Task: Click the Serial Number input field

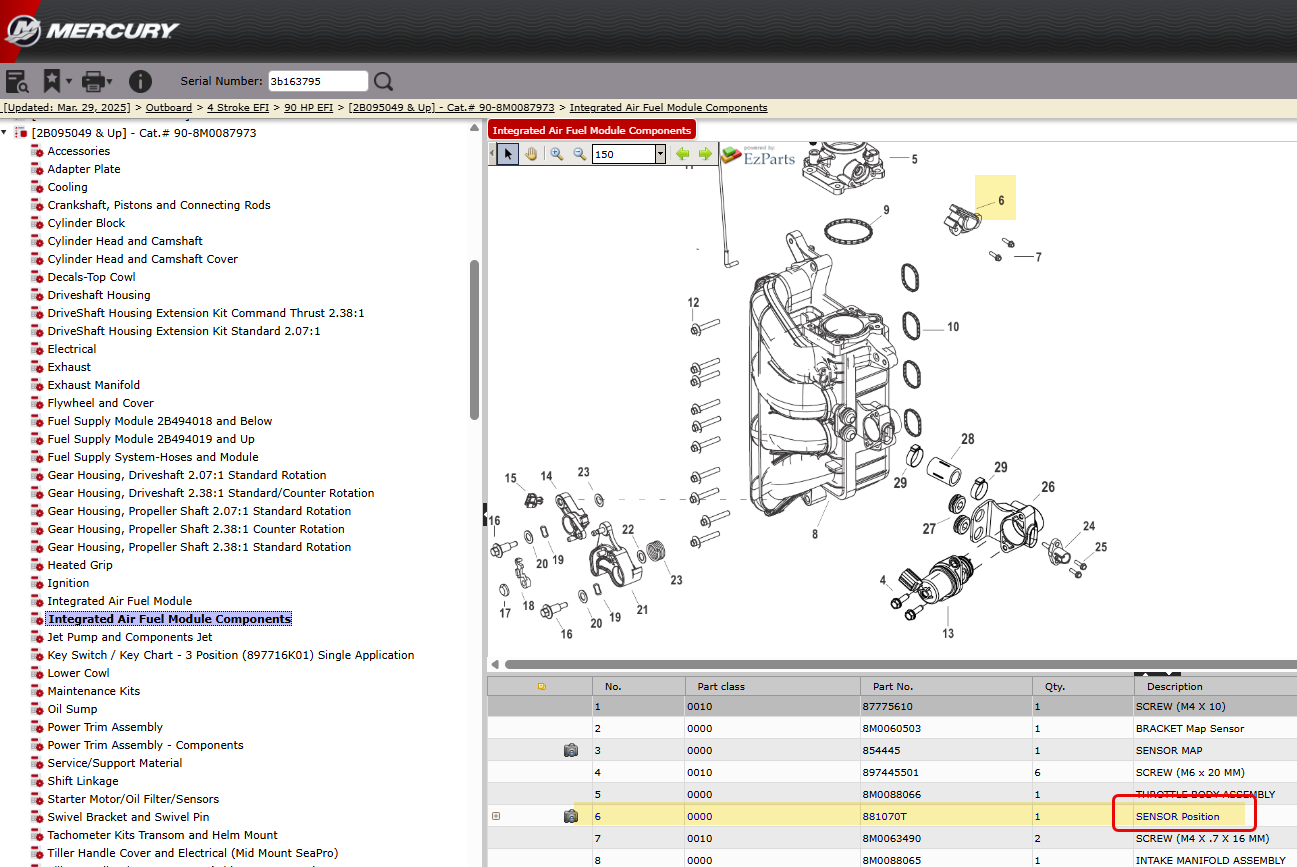Action: coord(318,81)
